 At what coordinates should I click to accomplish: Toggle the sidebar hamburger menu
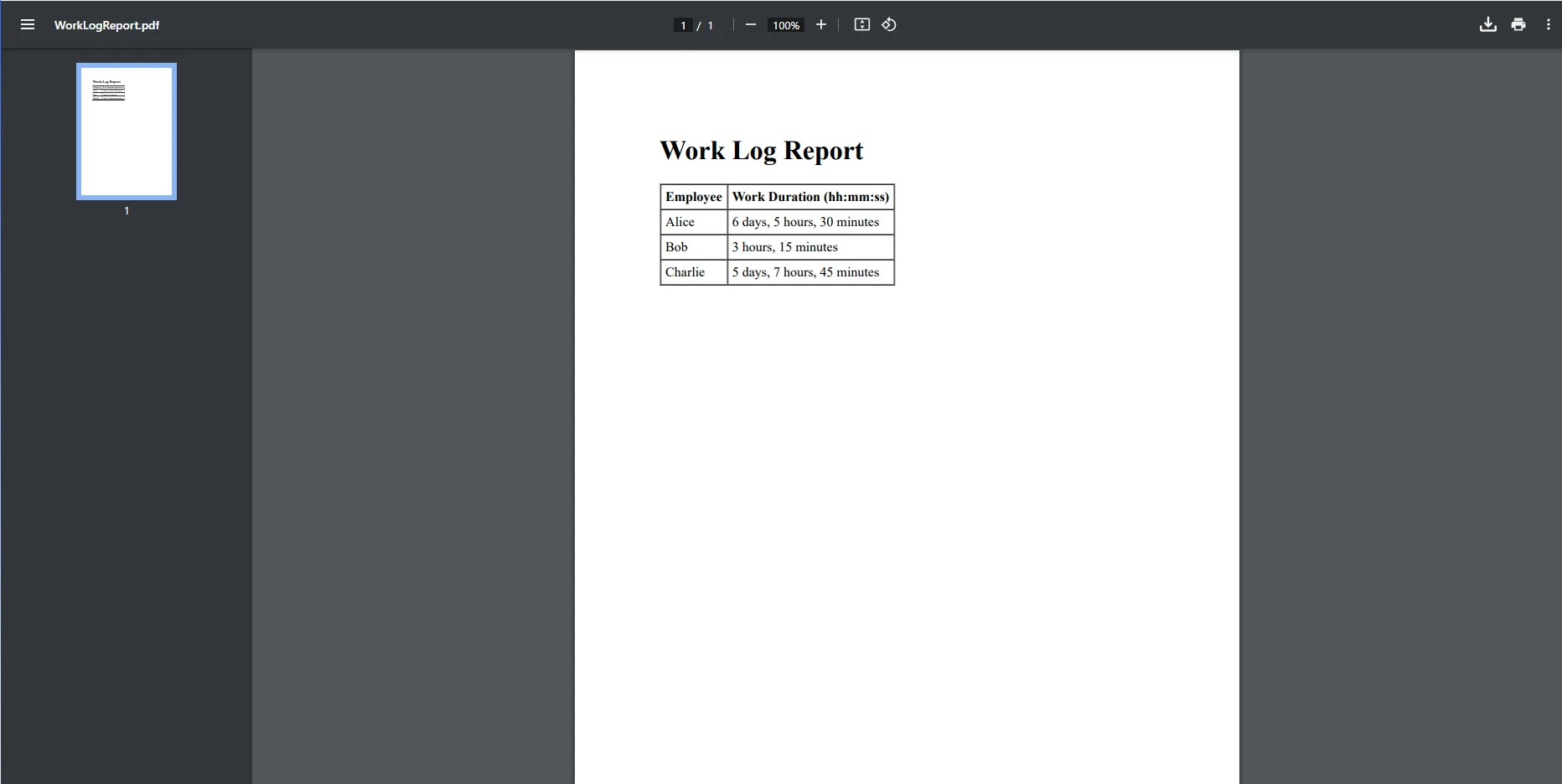28,24
